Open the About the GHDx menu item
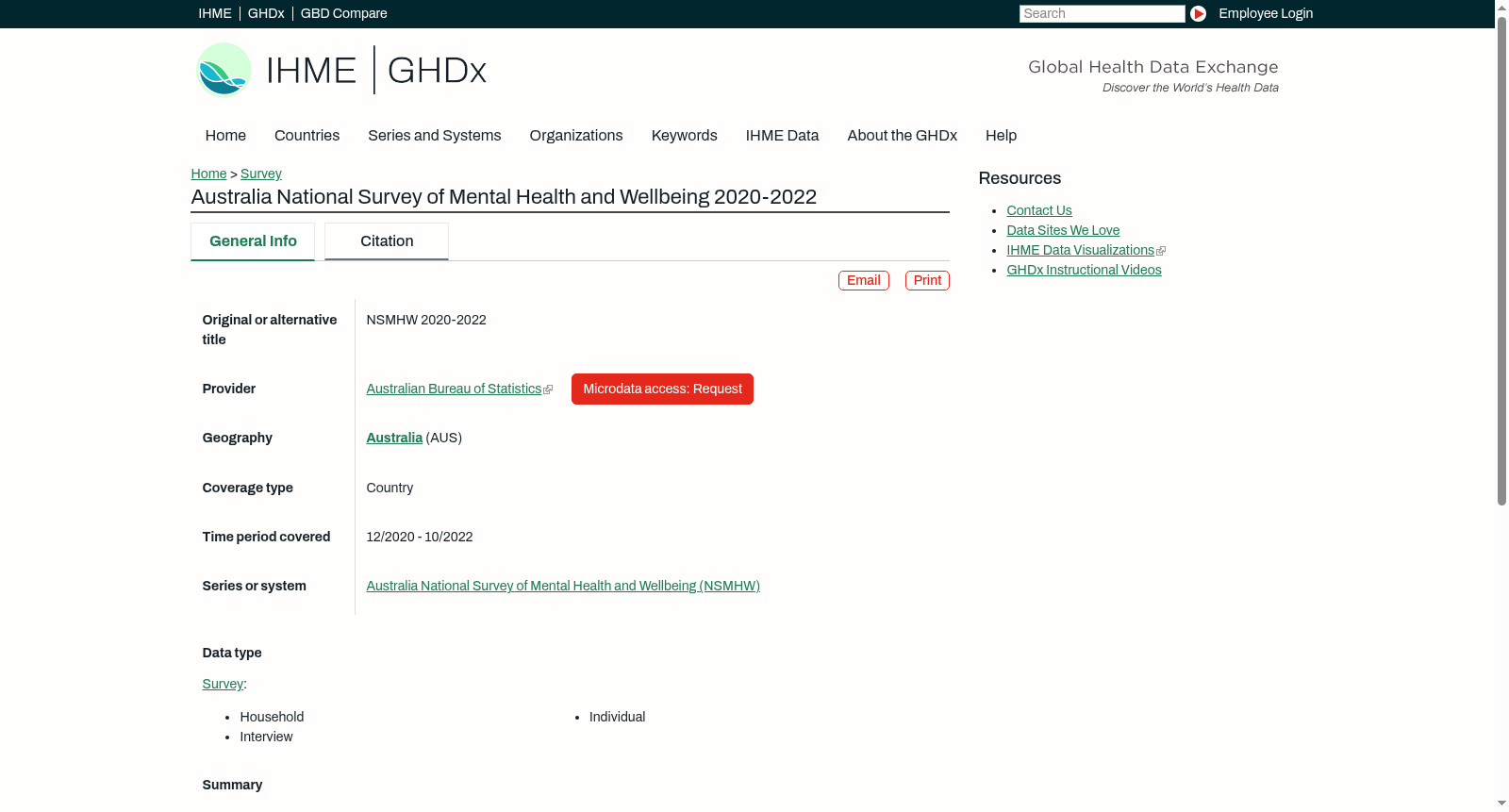The image size is (1509, 812). coord(902,135)
